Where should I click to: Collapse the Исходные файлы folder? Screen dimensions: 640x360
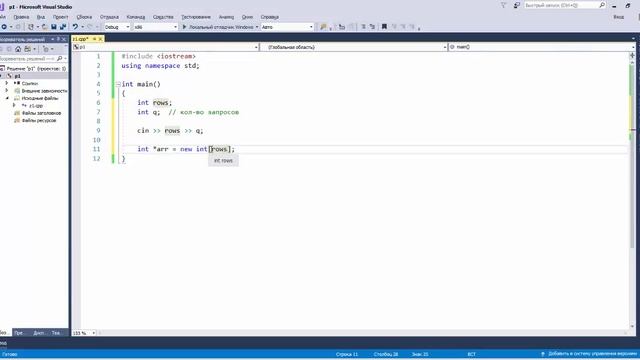(7, 98)
